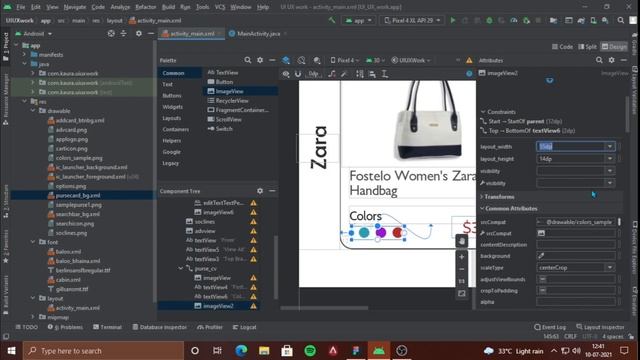Select the Design surface layers icon
Viewport: 640px width, 360px height.
point(286,60)
